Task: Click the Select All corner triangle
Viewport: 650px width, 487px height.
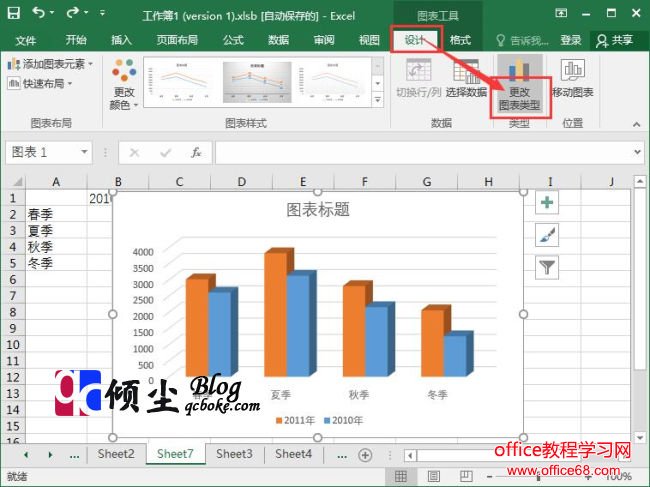Action: 17,182
